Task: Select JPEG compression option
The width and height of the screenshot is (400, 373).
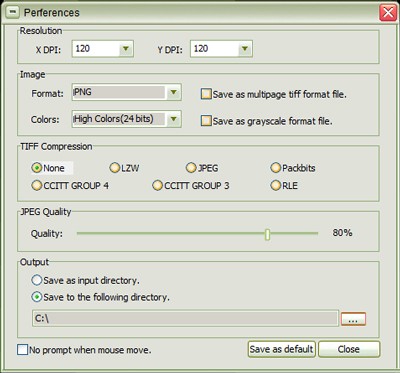Action: point(191,168)
